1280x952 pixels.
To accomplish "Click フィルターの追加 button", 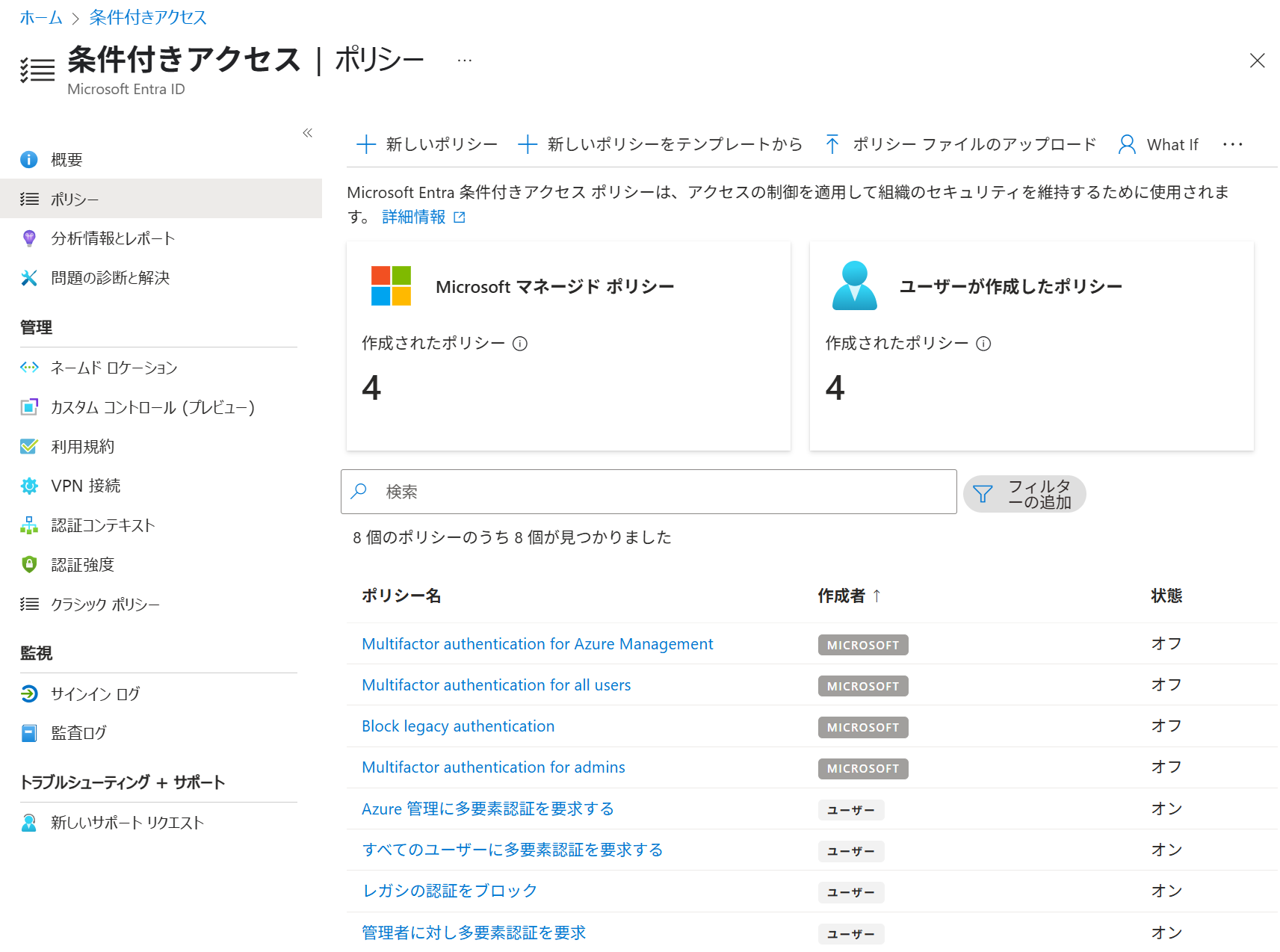I will (1024, 494).
